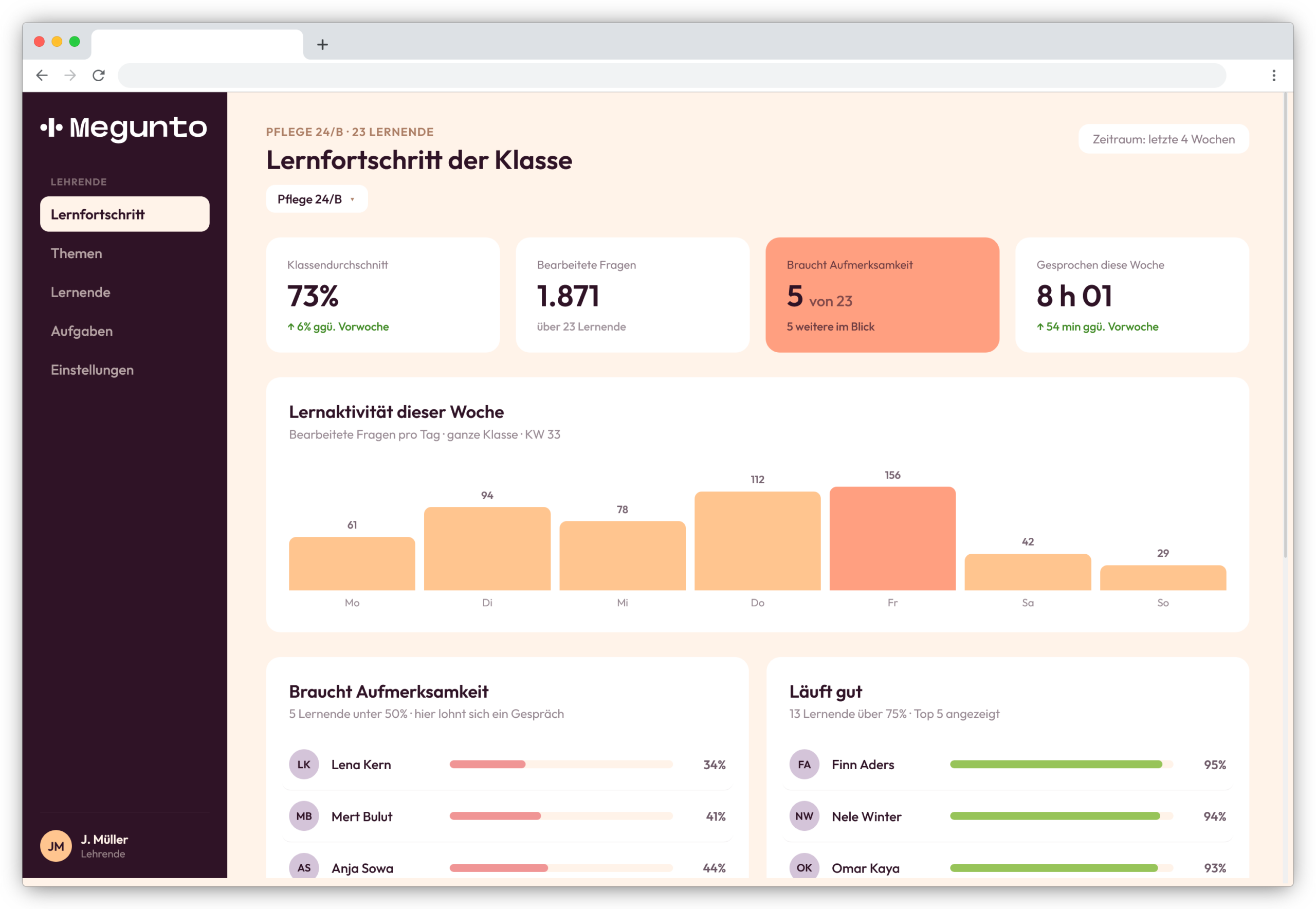Open Einstellungen in the sidebar
The width and height of the screenshot is (1316, 909).
pyautogui.click(x=125, y=370)
